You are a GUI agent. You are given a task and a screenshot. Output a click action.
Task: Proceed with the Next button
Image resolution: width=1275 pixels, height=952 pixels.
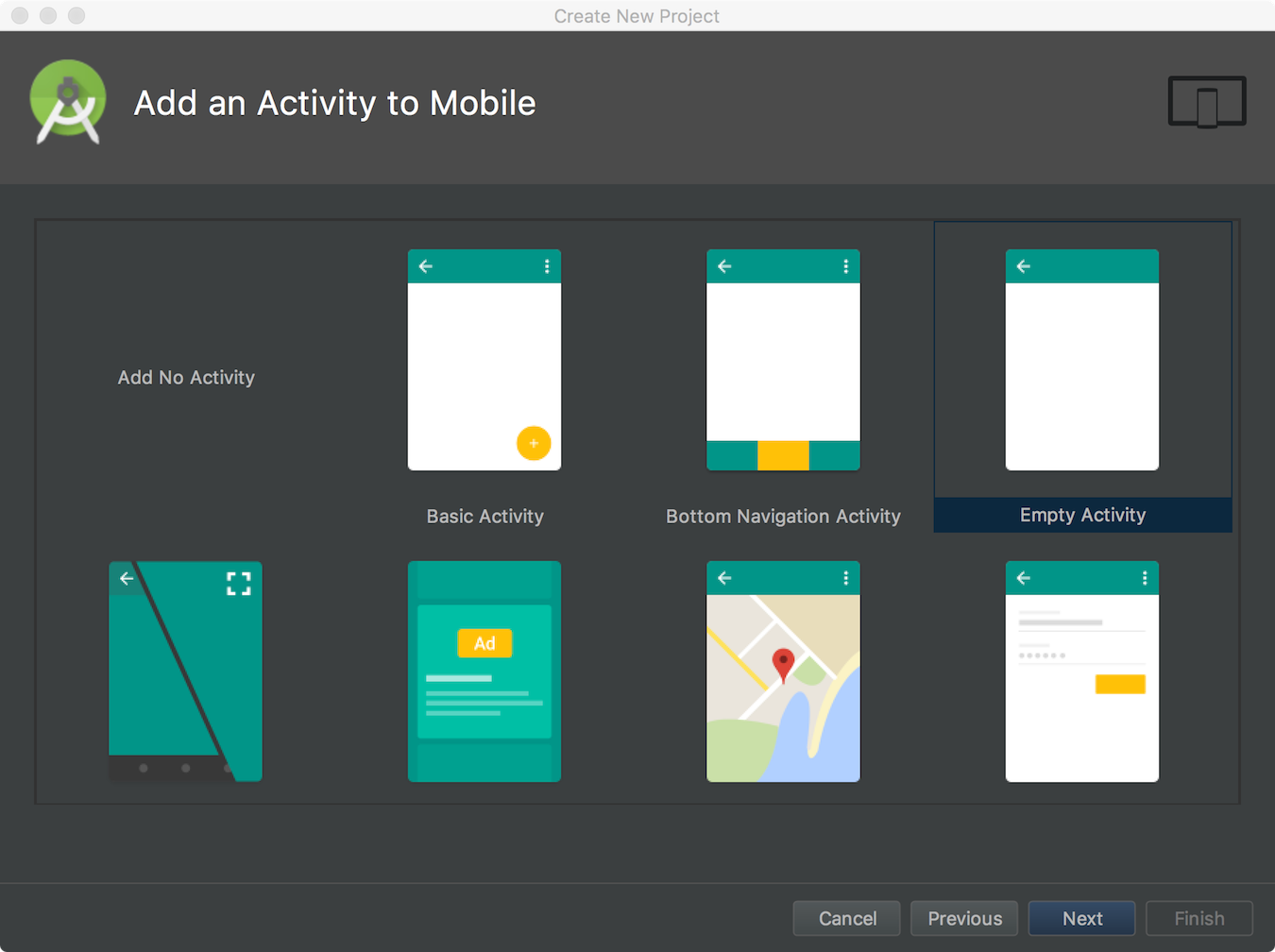pos(1082,918)
